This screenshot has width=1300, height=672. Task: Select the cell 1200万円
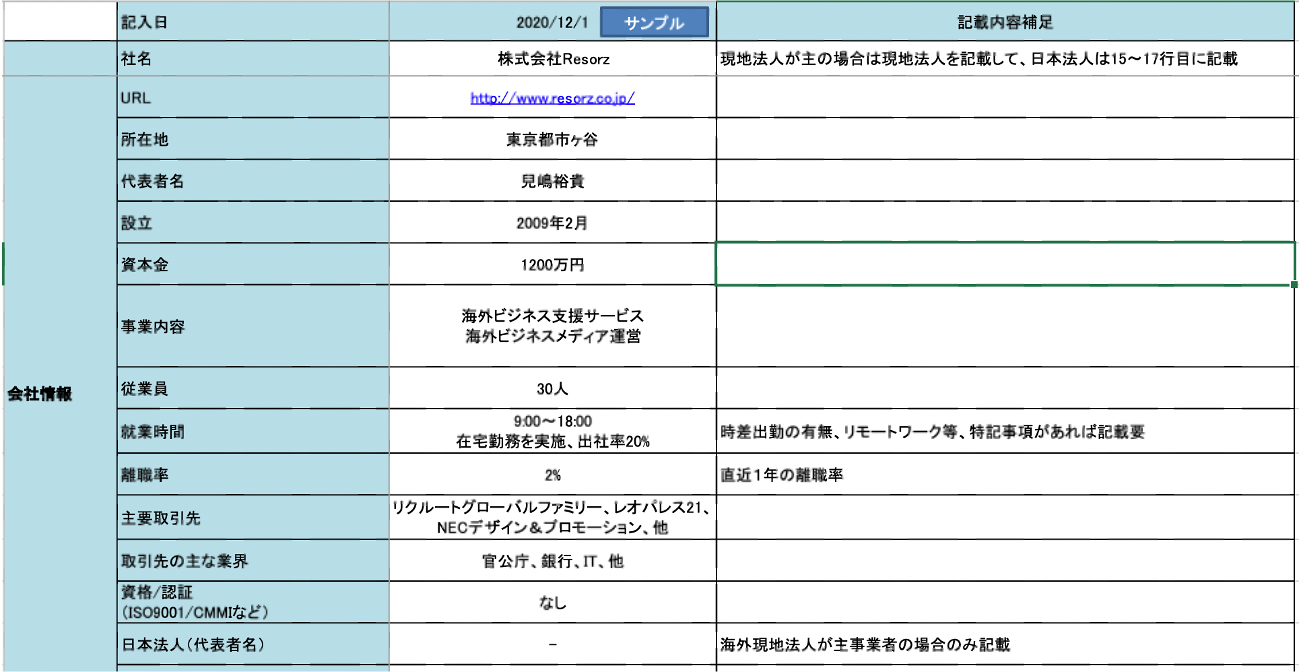click(553, 265)
